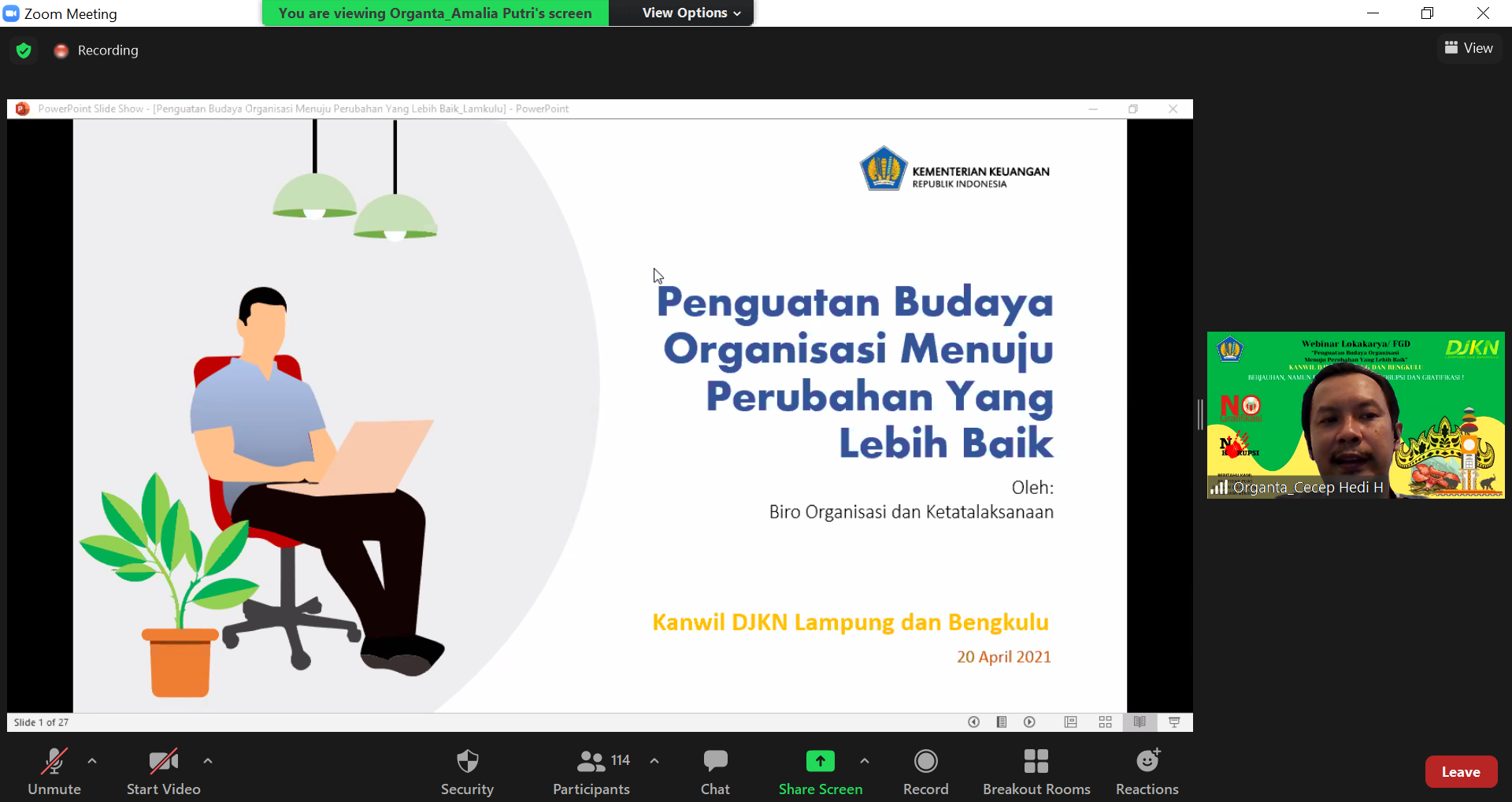1512x802 pixels.
Task: Start the video camera
Action: click(x=164, y=771)
